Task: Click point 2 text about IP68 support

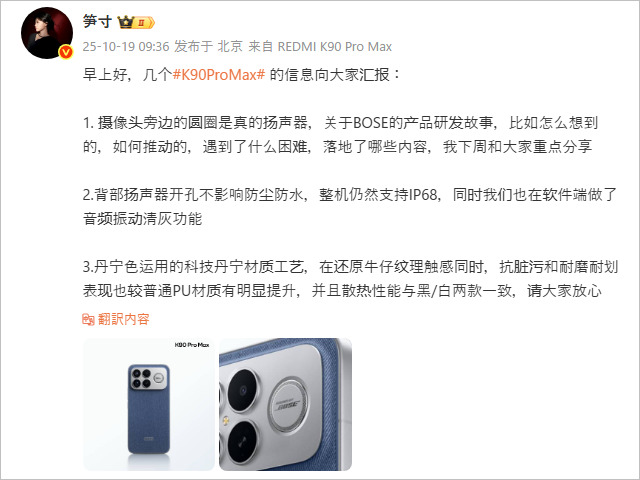Action: tap(350, 207)
